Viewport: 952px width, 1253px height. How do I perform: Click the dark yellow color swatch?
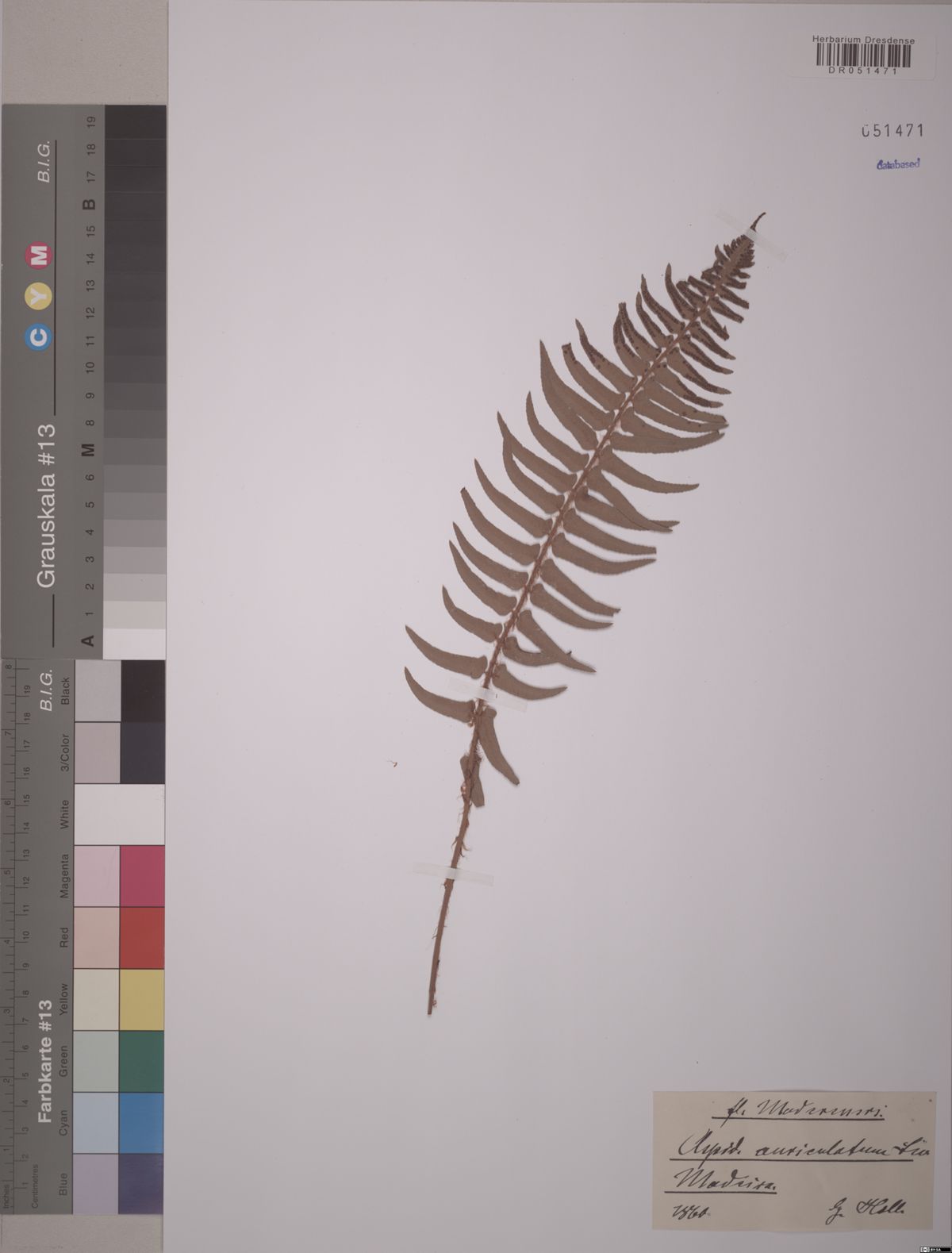(142, 999)
